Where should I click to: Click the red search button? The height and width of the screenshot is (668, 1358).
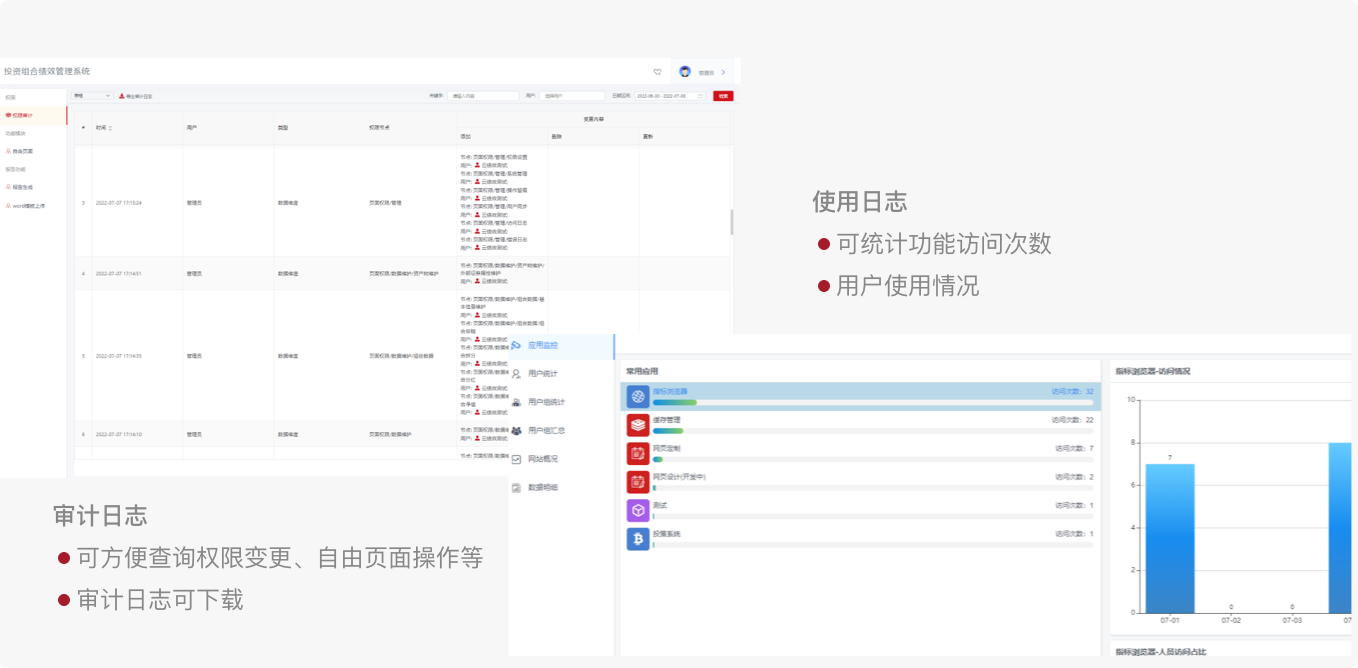point(723,96)
